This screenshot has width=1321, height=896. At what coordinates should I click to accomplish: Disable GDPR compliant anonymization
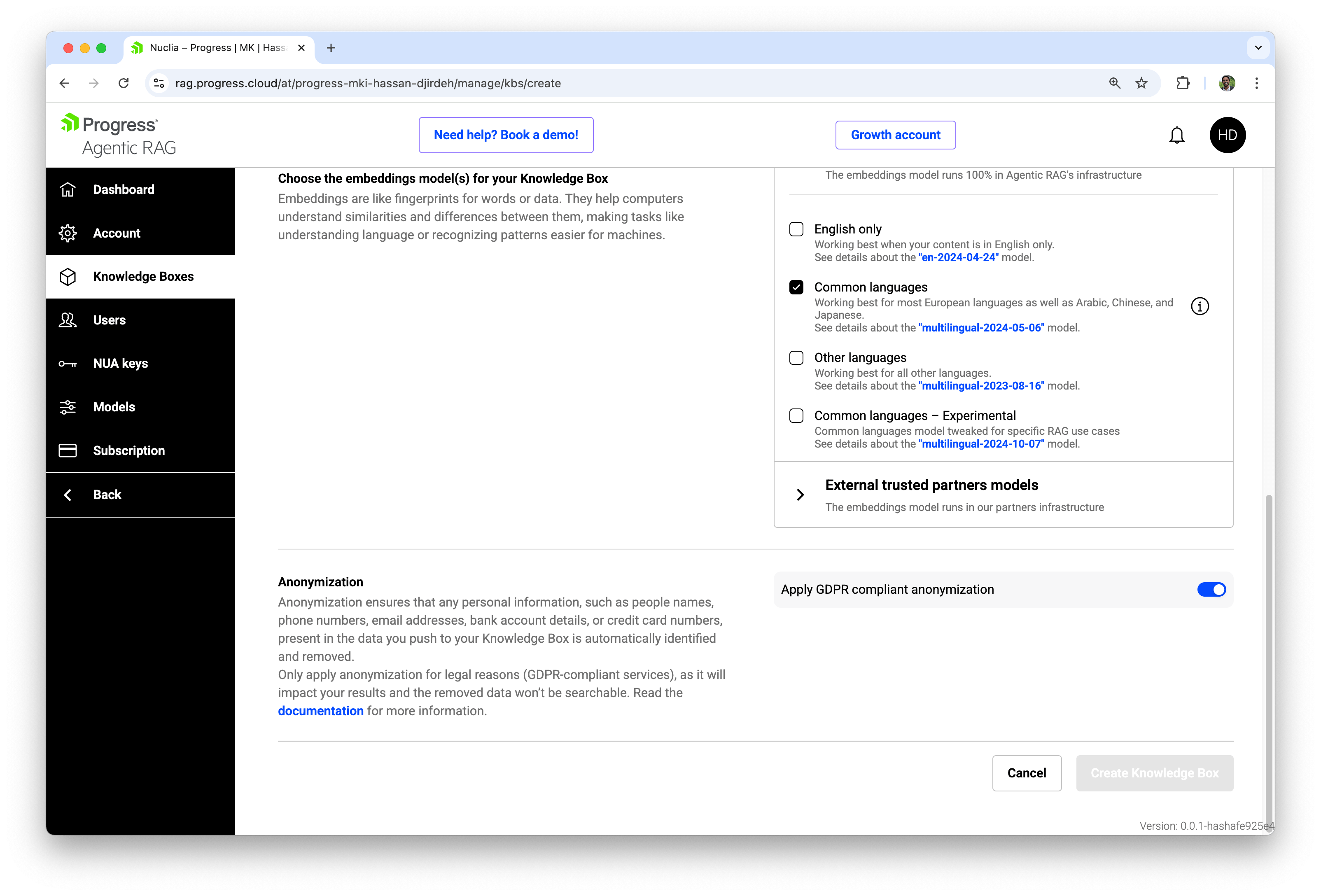coord(1212,590)
